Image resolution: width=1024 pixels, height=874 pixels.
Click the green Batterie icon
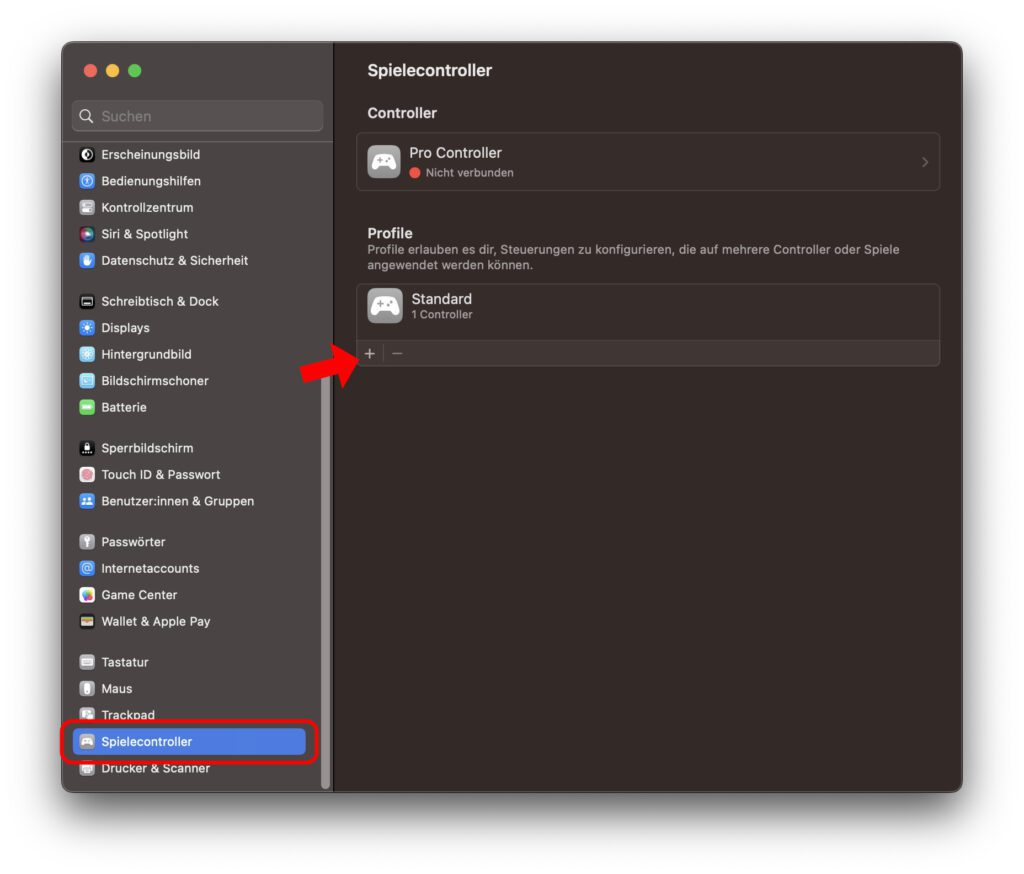[x=87, y=408]
